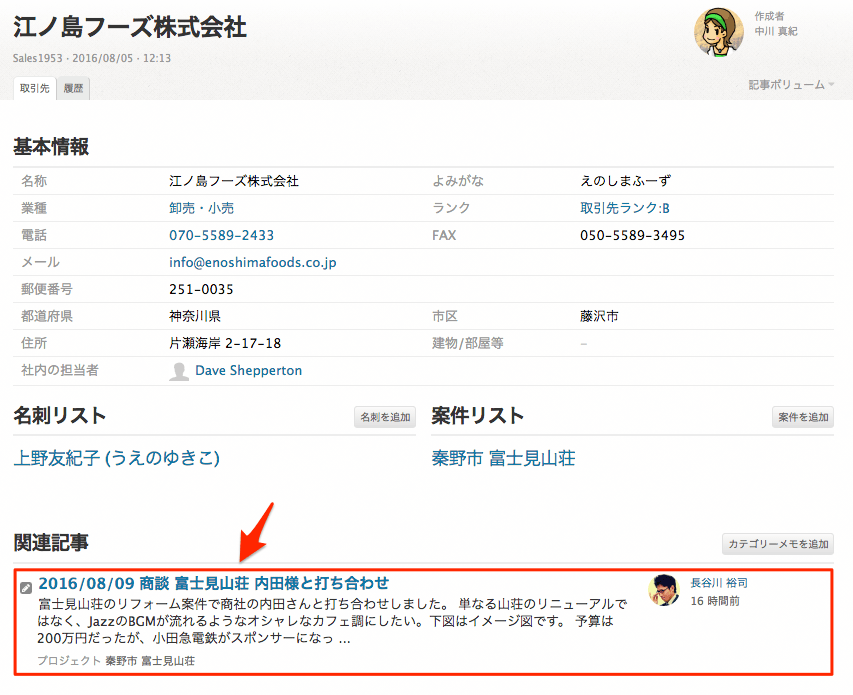Open the 上野友紀子 business card link
Image resolution: width=853 pixels, height=695 pixels.
(x=116, y=458)
